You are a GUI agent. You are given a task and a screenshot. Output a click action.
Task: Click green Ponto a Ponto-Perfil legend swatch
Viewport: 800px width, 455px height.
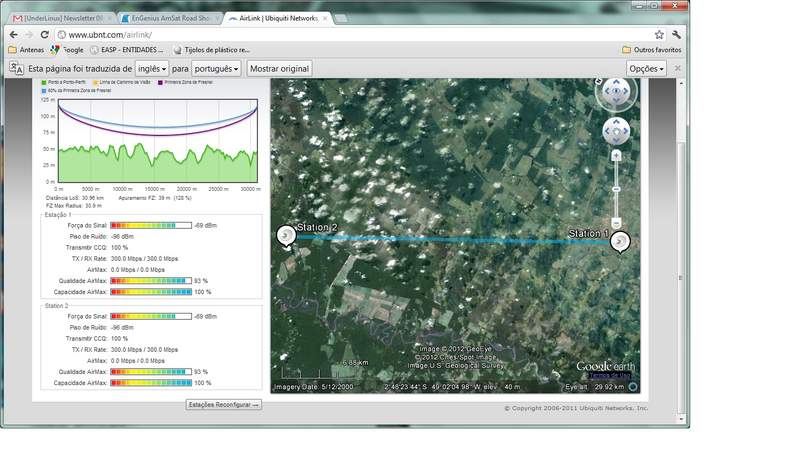(x=44, y=82)
